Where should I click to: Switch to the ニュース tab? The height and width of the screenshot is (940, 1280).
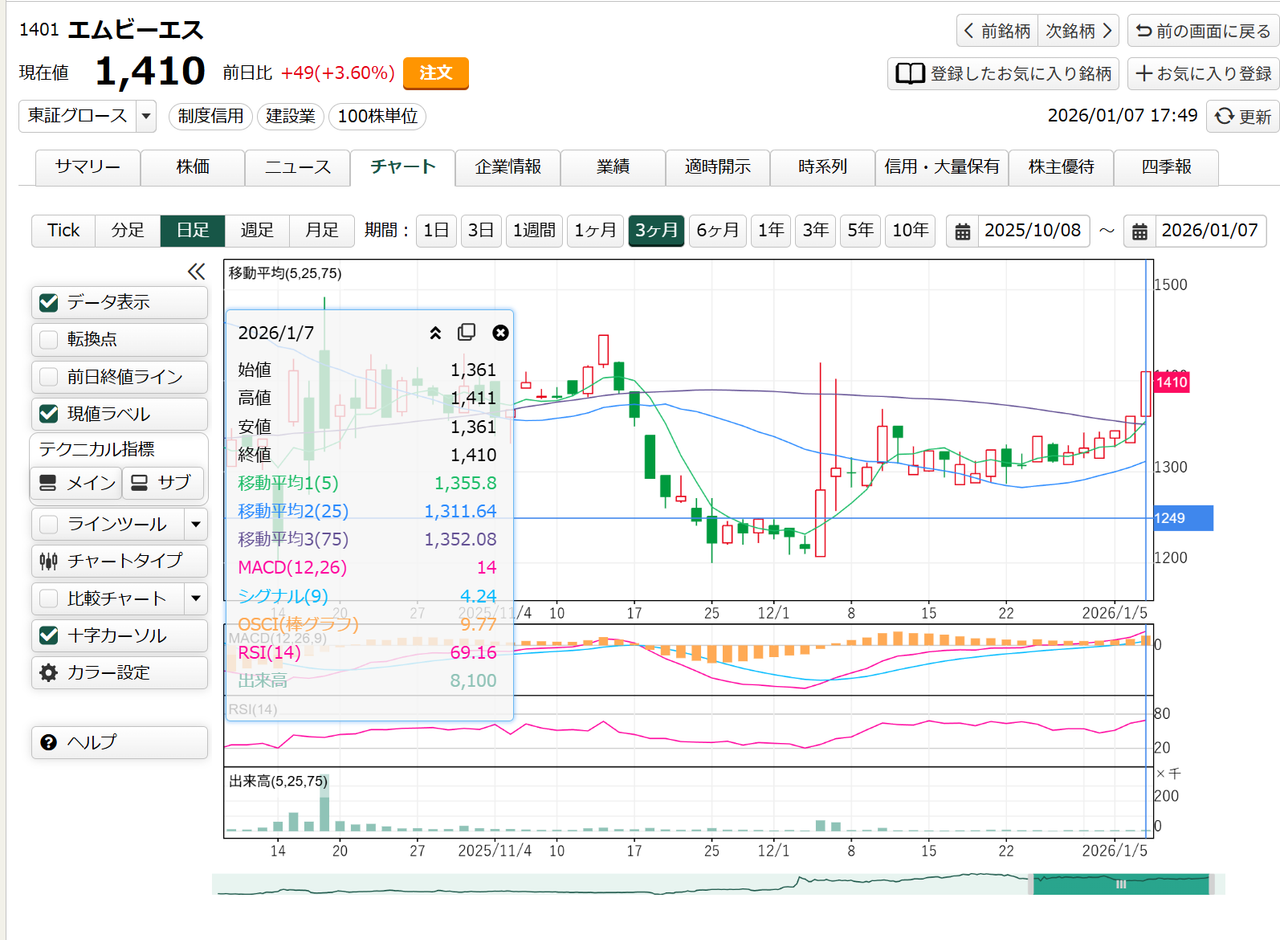coord(298,168)
